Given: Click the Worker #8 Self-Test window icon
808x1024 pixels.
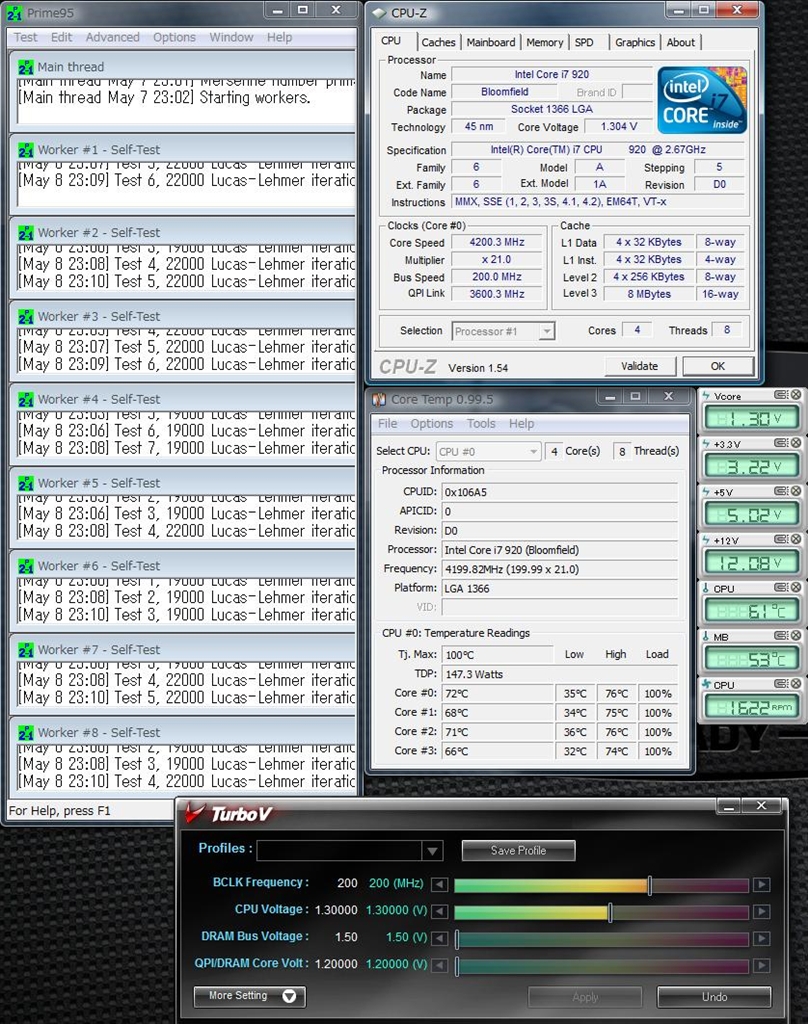Looking at the screenshot, I should pyautogui.click(x=25, y=733).
